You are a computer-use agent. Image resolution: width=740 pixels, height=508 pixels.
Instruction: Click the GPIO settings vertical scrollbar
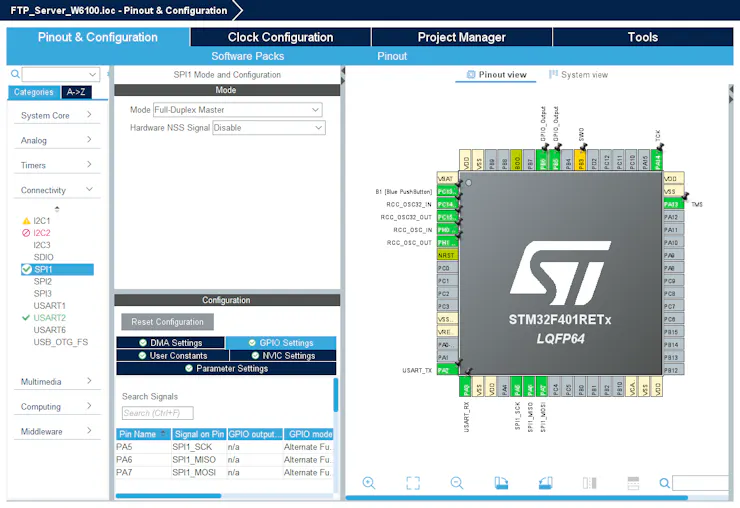336,395
